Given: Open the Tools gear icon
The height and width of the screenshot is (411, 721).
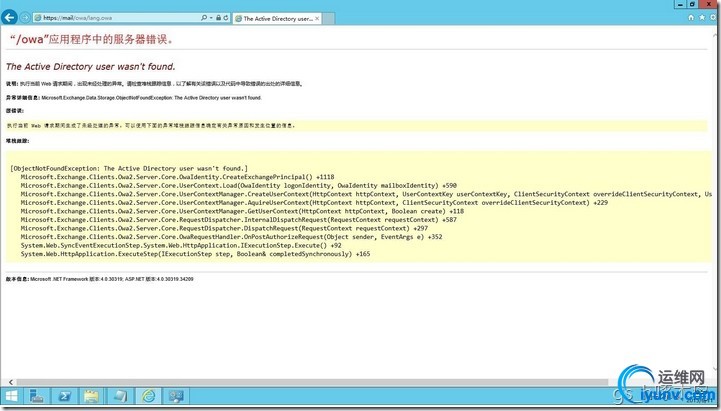Looking at the screenshot, I should tap(714, 17).
